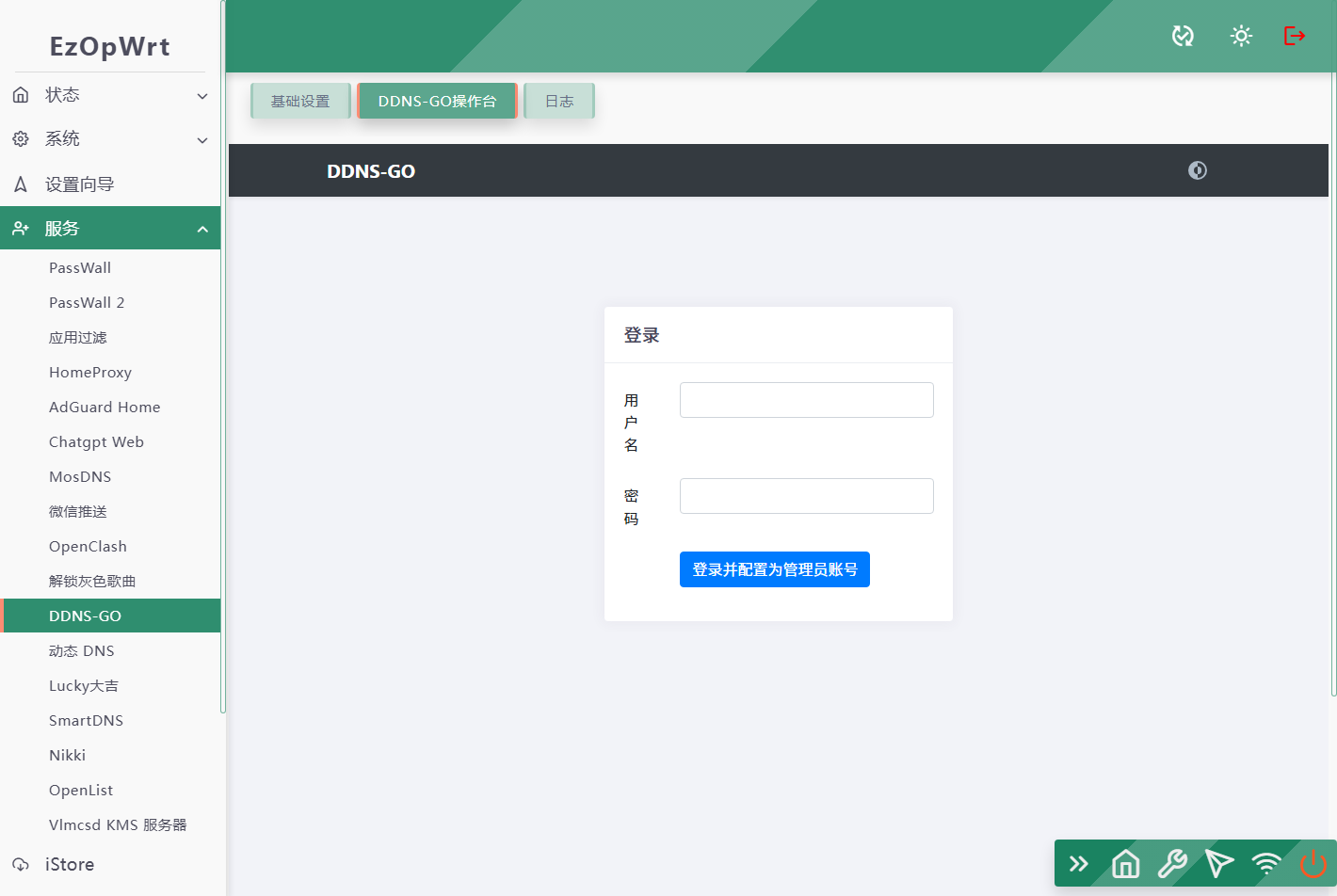The width and height of the screenshot is (1337, 896).
Task: Toggle DDNS-GO panel theme contrast icon
Action: 1198,170
